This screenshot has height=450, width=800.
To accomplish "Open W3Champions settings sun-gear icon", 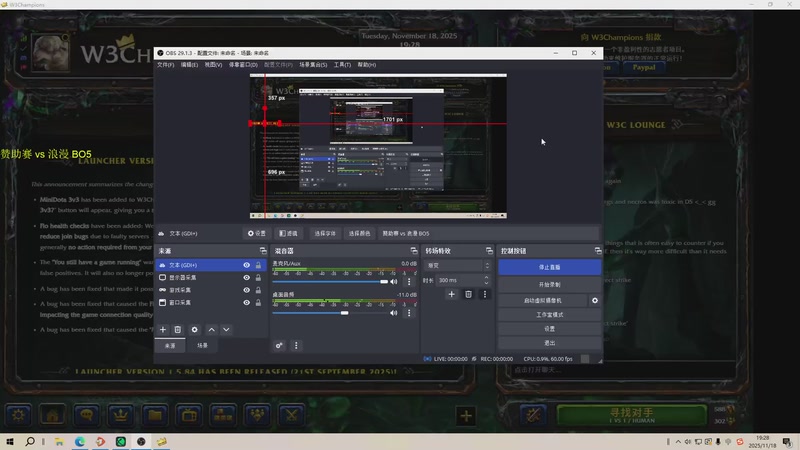I will 18,415.
